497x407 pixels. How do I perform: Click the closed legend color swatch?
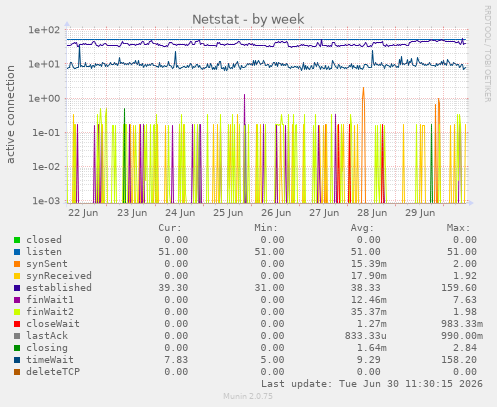coord(17,240)
